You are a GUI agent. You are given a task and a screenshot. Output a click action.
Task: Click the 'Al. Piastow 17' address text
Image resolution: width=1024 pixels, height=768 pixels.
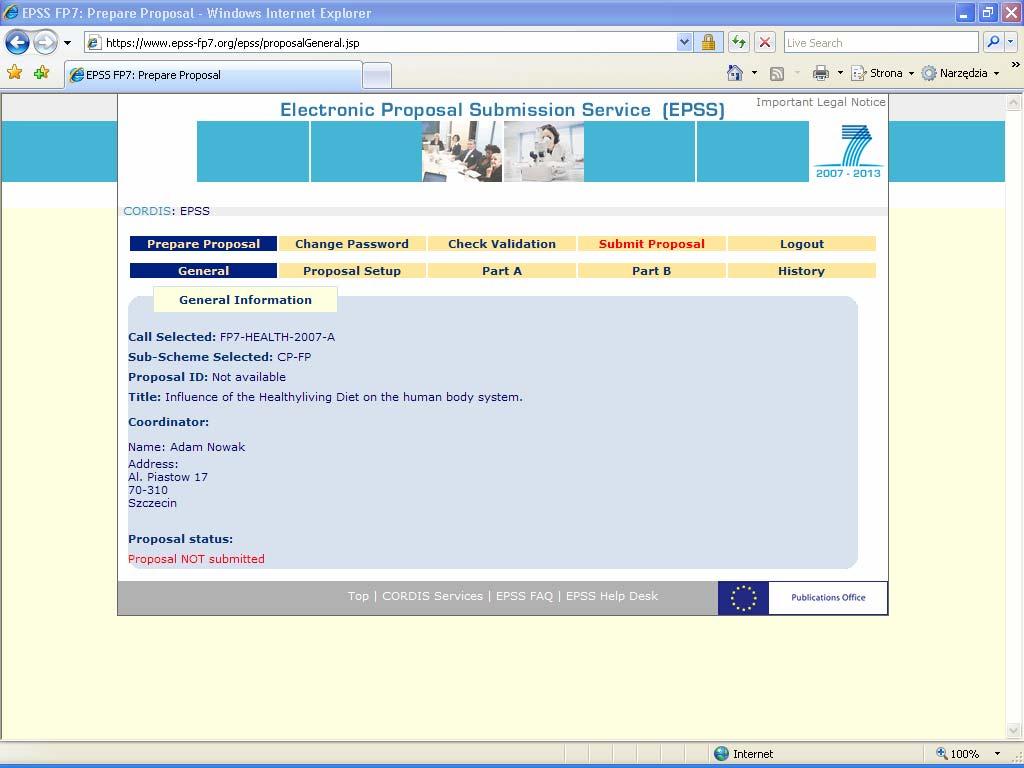point(168,477)
